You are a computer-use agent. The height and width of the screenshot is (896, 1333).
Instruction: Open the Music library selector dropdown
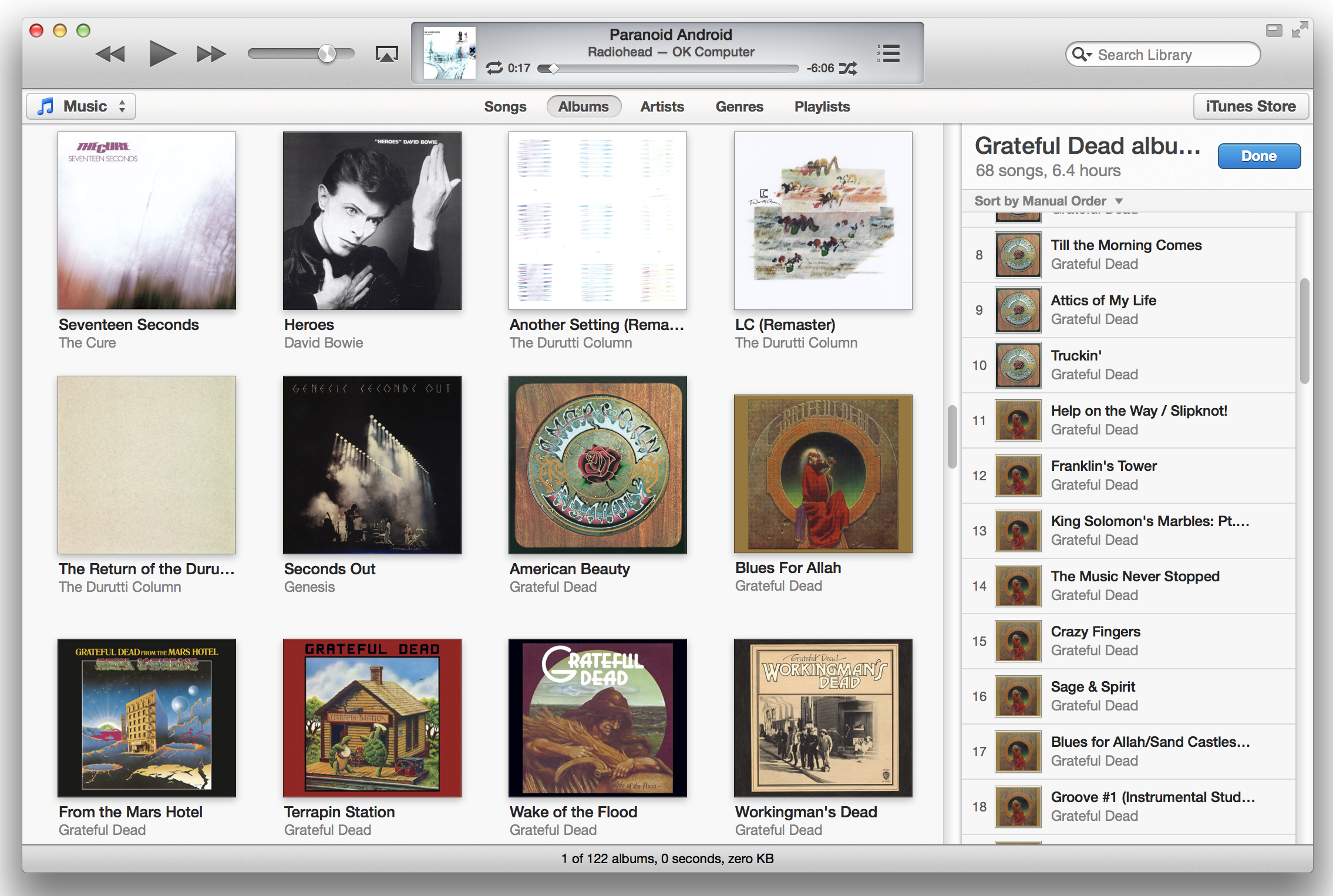[x=81, y=106]
